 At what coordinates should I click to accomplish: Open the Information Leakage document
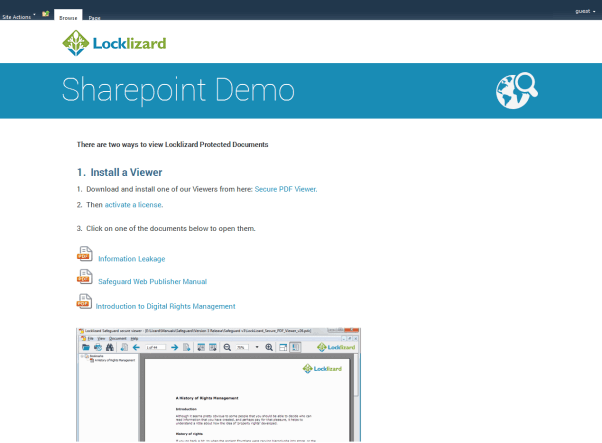tap(132, 259)
